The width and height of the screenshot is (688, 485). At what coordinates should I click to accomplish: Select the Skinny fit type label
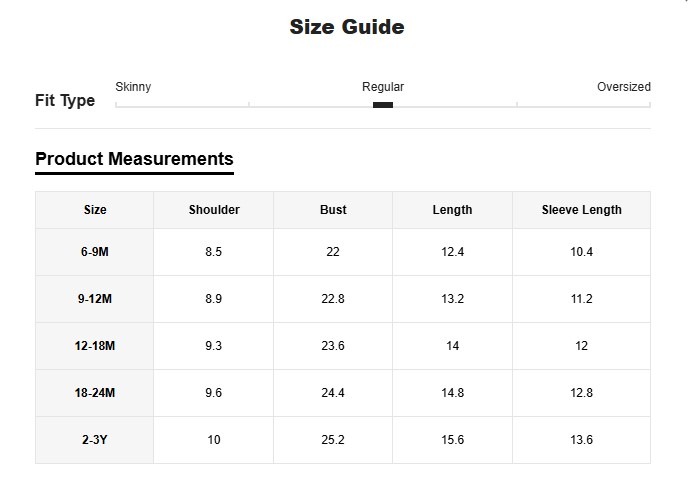[133, 87]
